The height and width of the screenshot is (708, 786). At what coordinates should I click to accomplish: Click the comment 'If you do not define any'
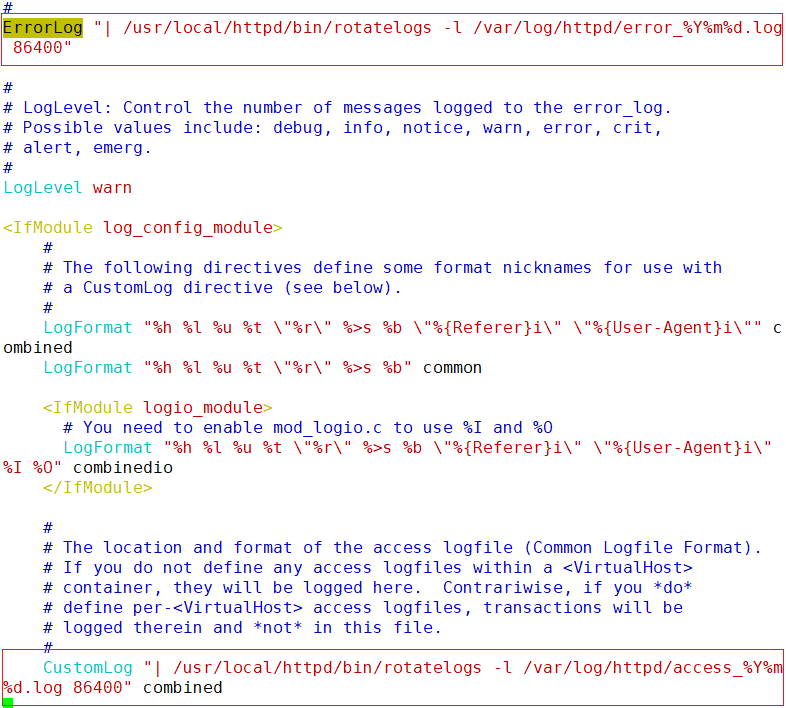368,568
